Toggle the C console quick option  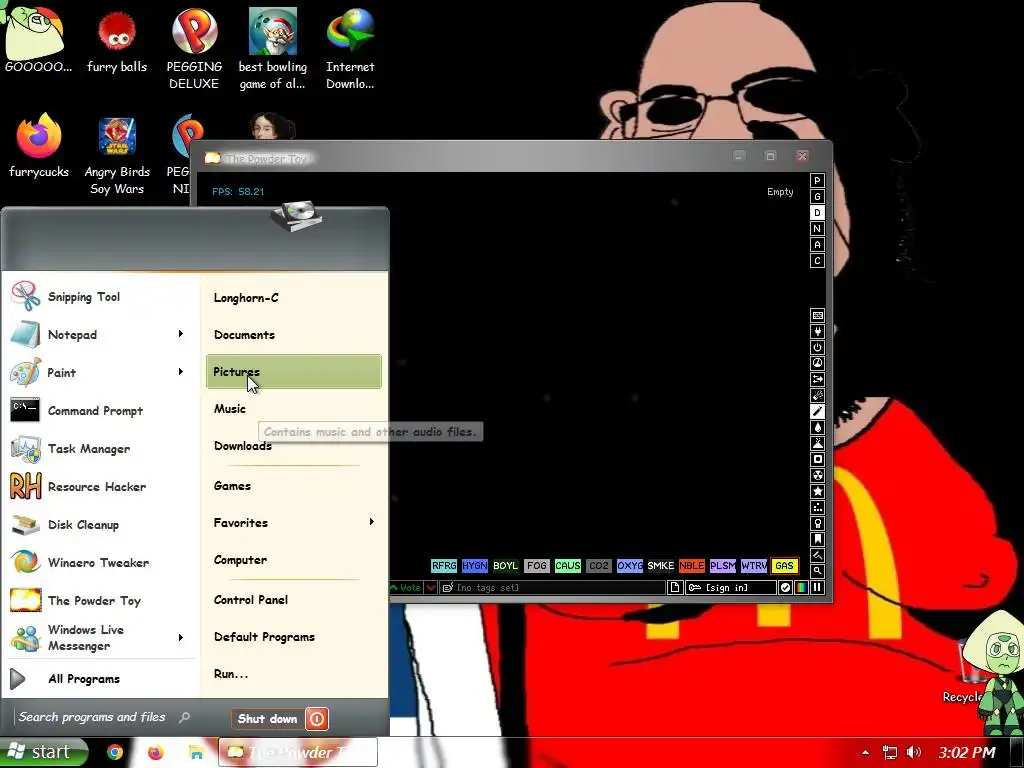pos(817,261)
